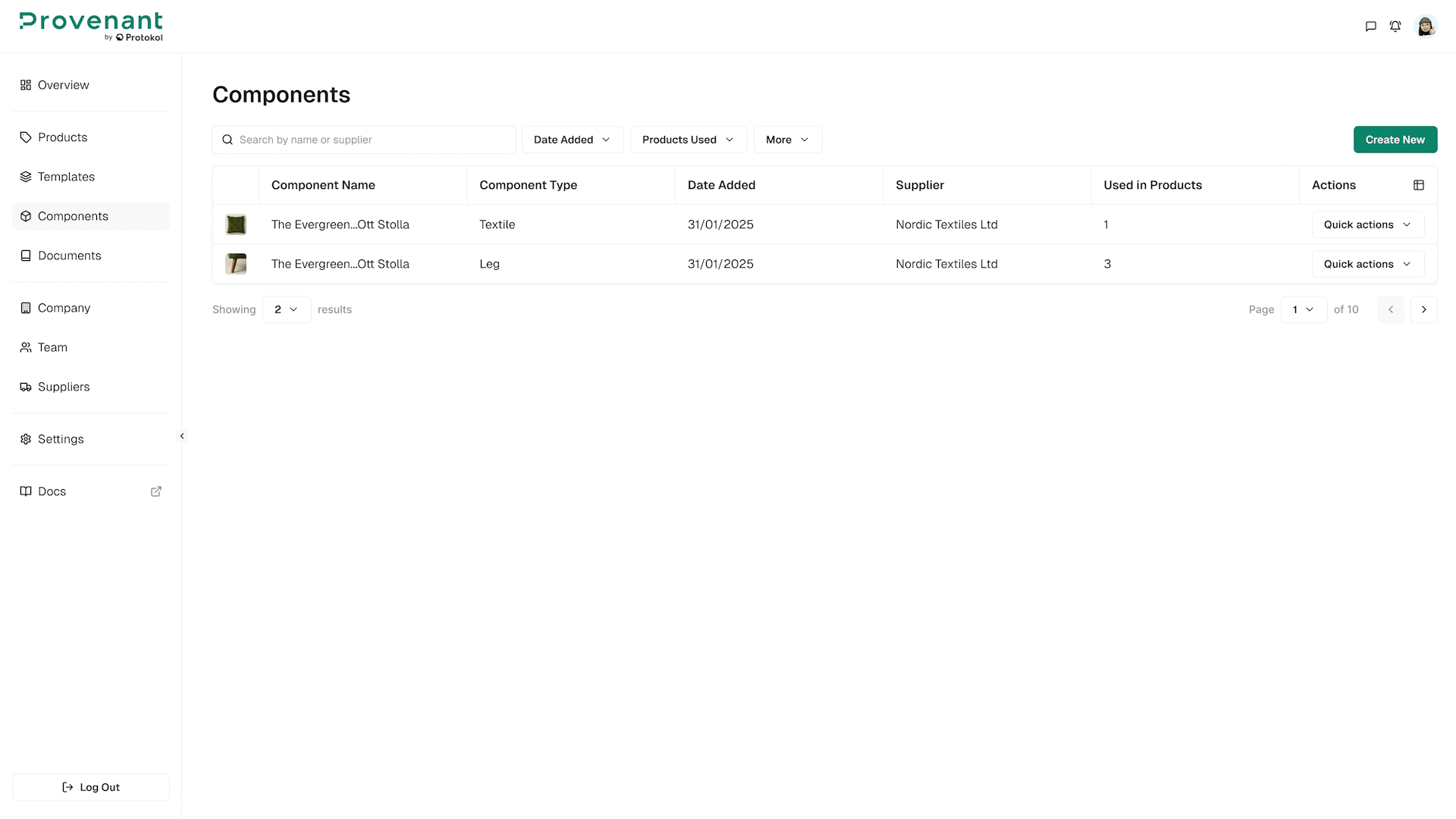Go to the next page with right arrow
The image size is (1456, 819).
tap(1423, 309)
